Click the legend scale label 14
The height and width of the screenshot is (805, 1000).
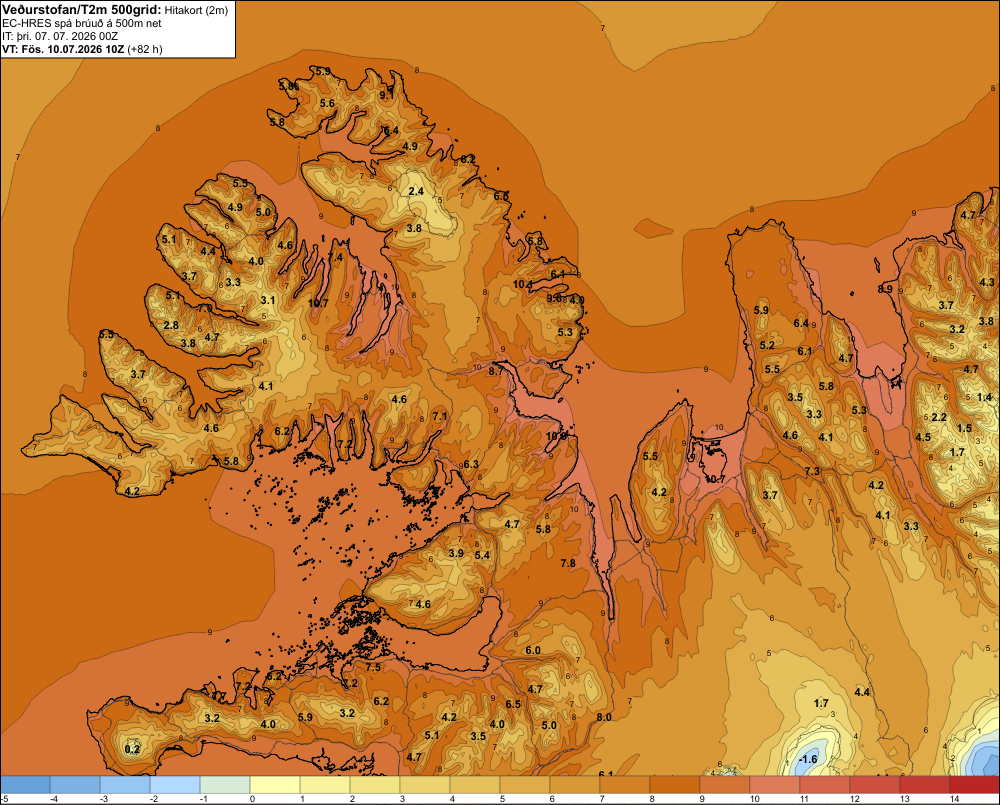tap(955, 799)
